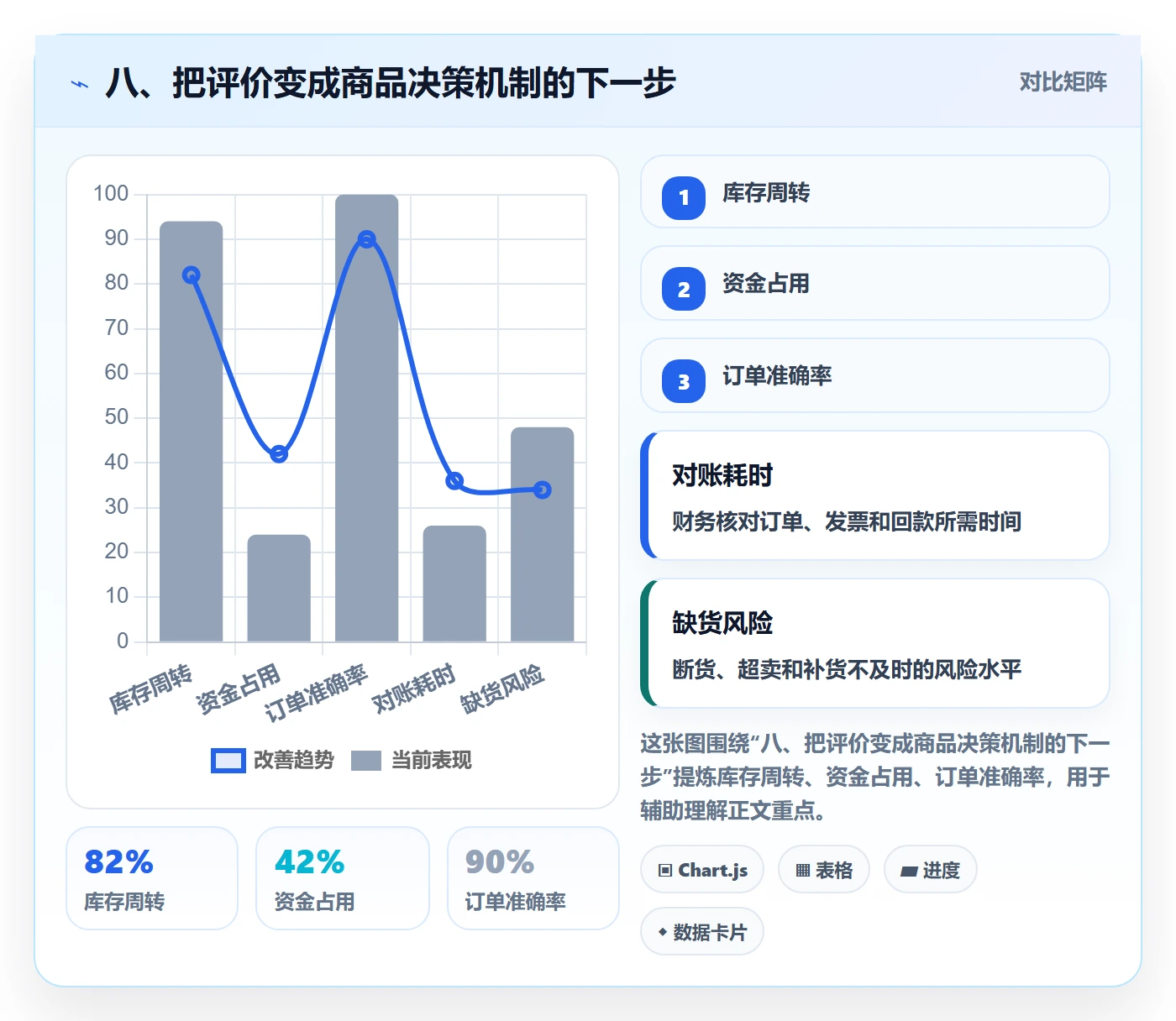Viewport: 1176px width, 1021px height.
Task: Click the header title 八、把评价变成商品决策机制的下一步
Action: [391, 83]
